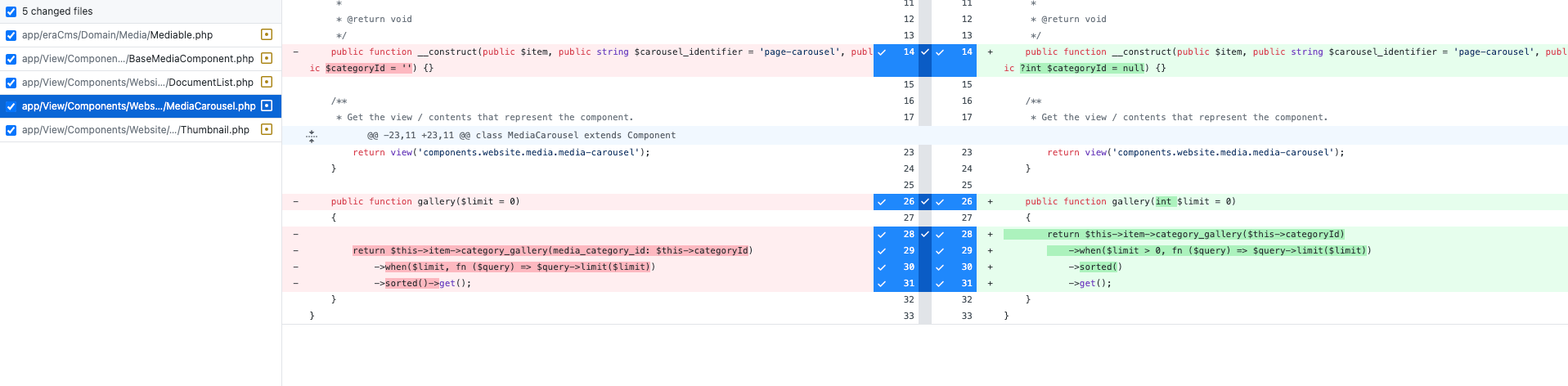Deselect added line 29 in the right gutter
Viewport: 1568px width, 386px height.
pyautogui.click(x=954, y=251)
